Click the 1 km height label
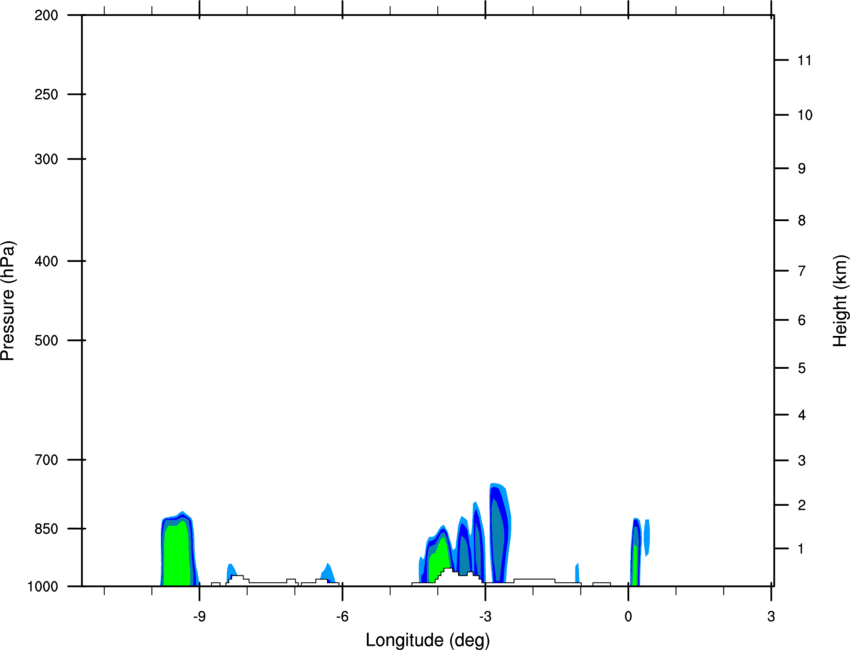This screenshot has height=650, width=850. click(x=801, y=549)
